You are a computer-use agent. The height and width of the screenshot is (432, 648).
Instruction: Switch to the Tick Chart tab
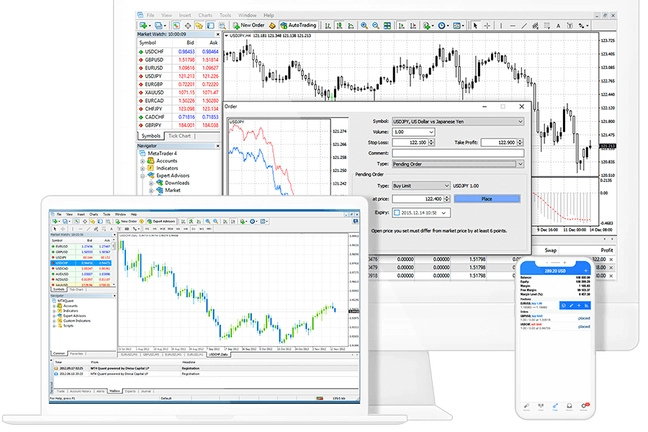click(x=181, y=135)
